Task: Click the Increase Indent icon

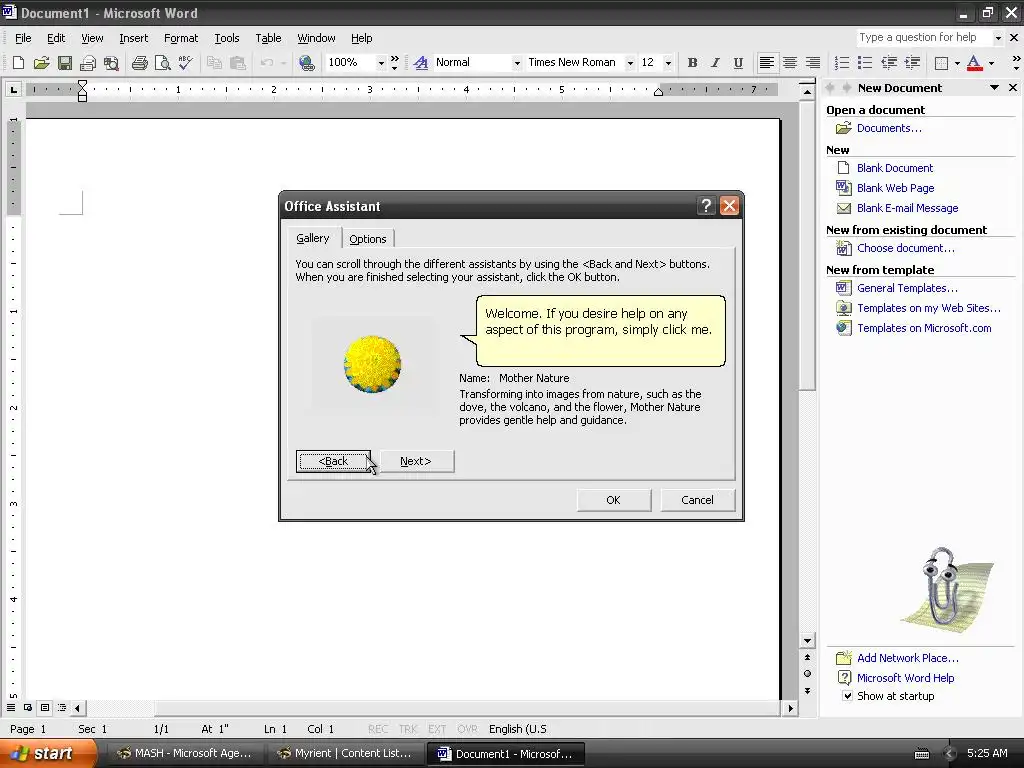Action: [x=912, y=63]
